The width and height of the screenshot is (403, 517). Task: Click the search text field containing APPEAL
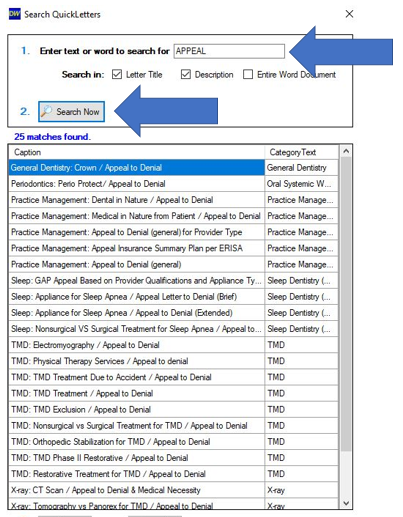[229, 51]
